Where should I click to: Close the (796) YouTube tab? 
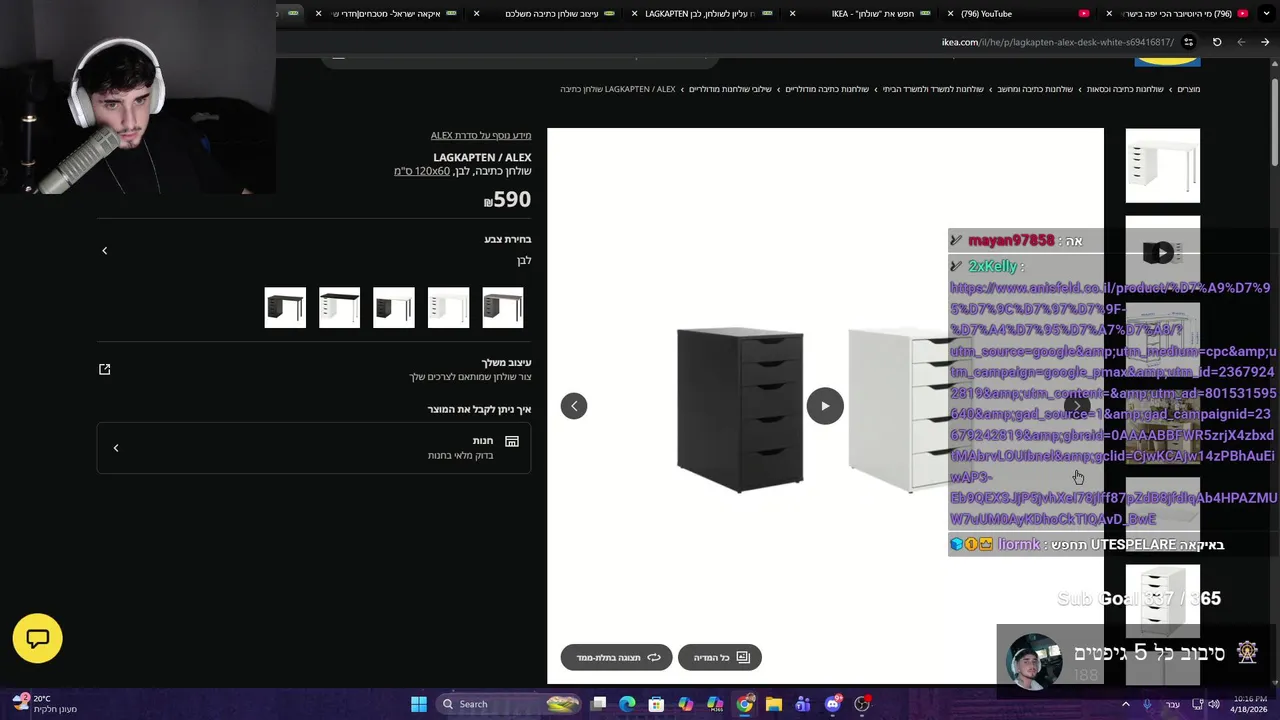(x=950, y=14)
